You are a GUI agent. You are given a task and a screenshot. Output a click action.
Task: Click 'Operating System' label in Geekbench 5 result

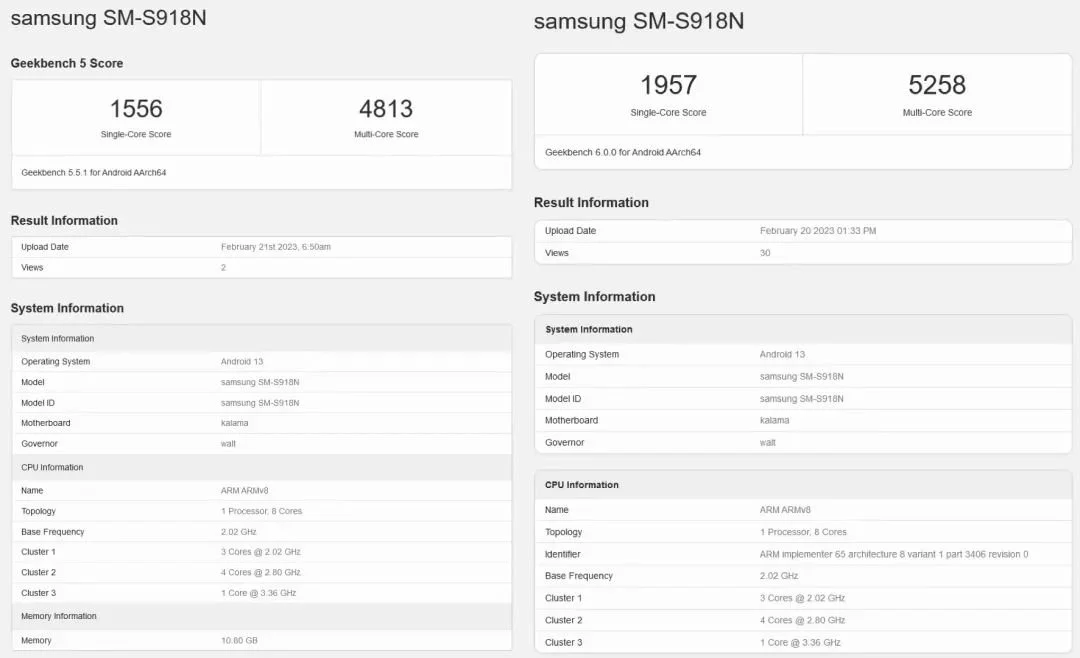tap(55, 361)
